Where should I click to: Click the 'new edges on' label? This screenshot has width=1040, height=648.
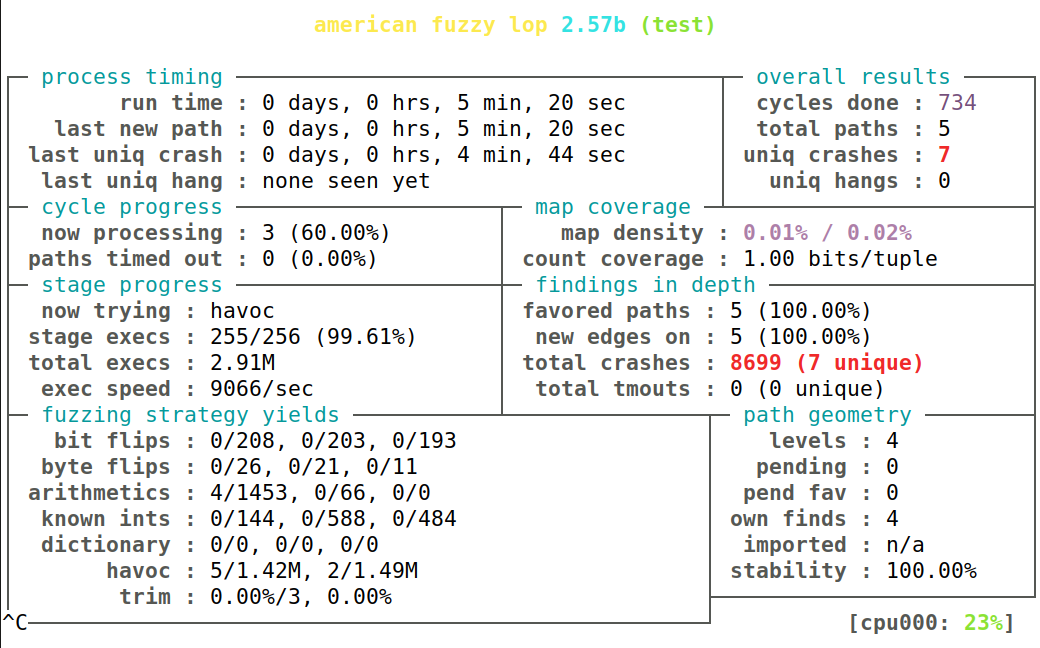(x=613, y=337)
